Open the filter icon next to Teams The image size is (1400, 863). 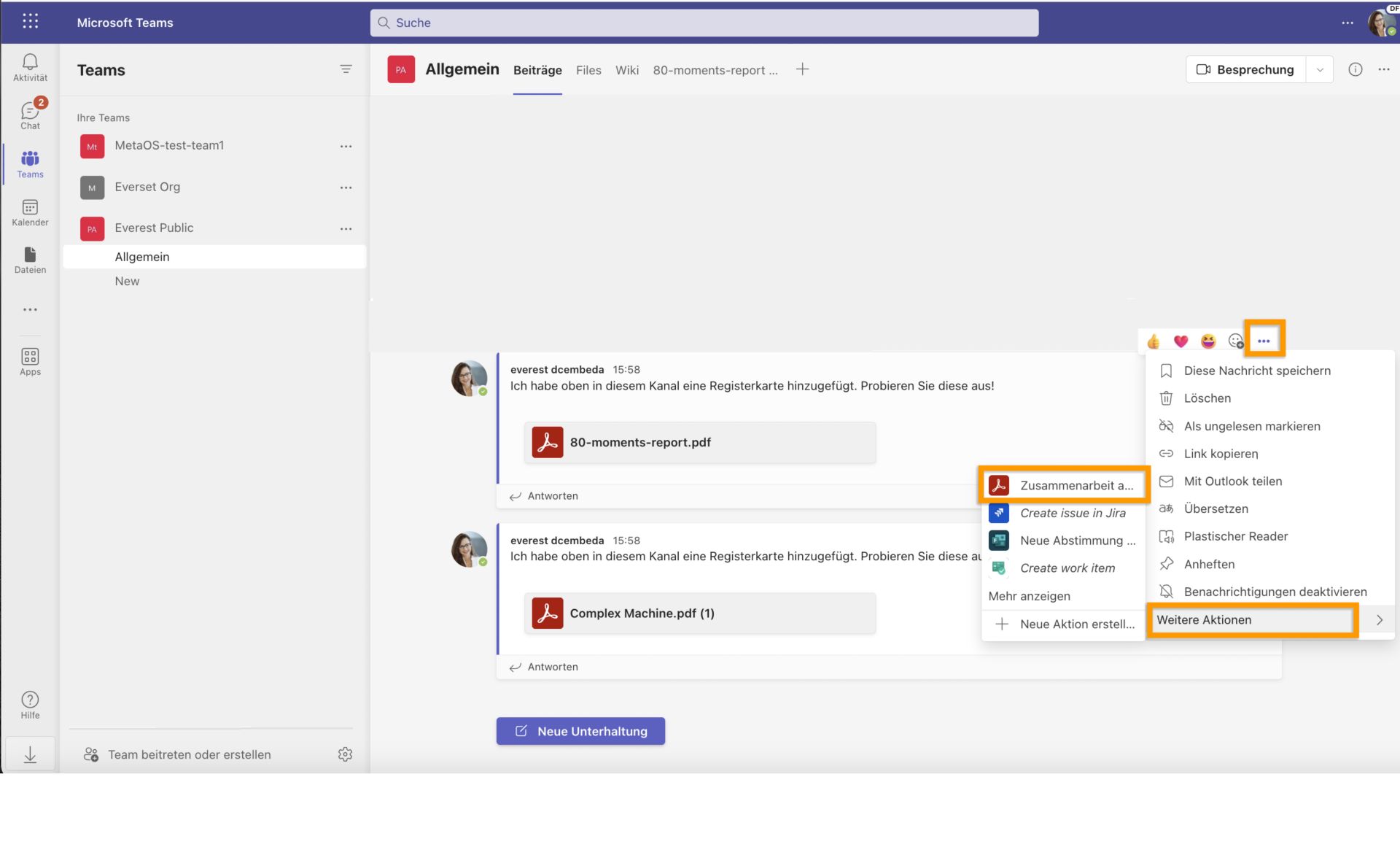pos(346,69)
